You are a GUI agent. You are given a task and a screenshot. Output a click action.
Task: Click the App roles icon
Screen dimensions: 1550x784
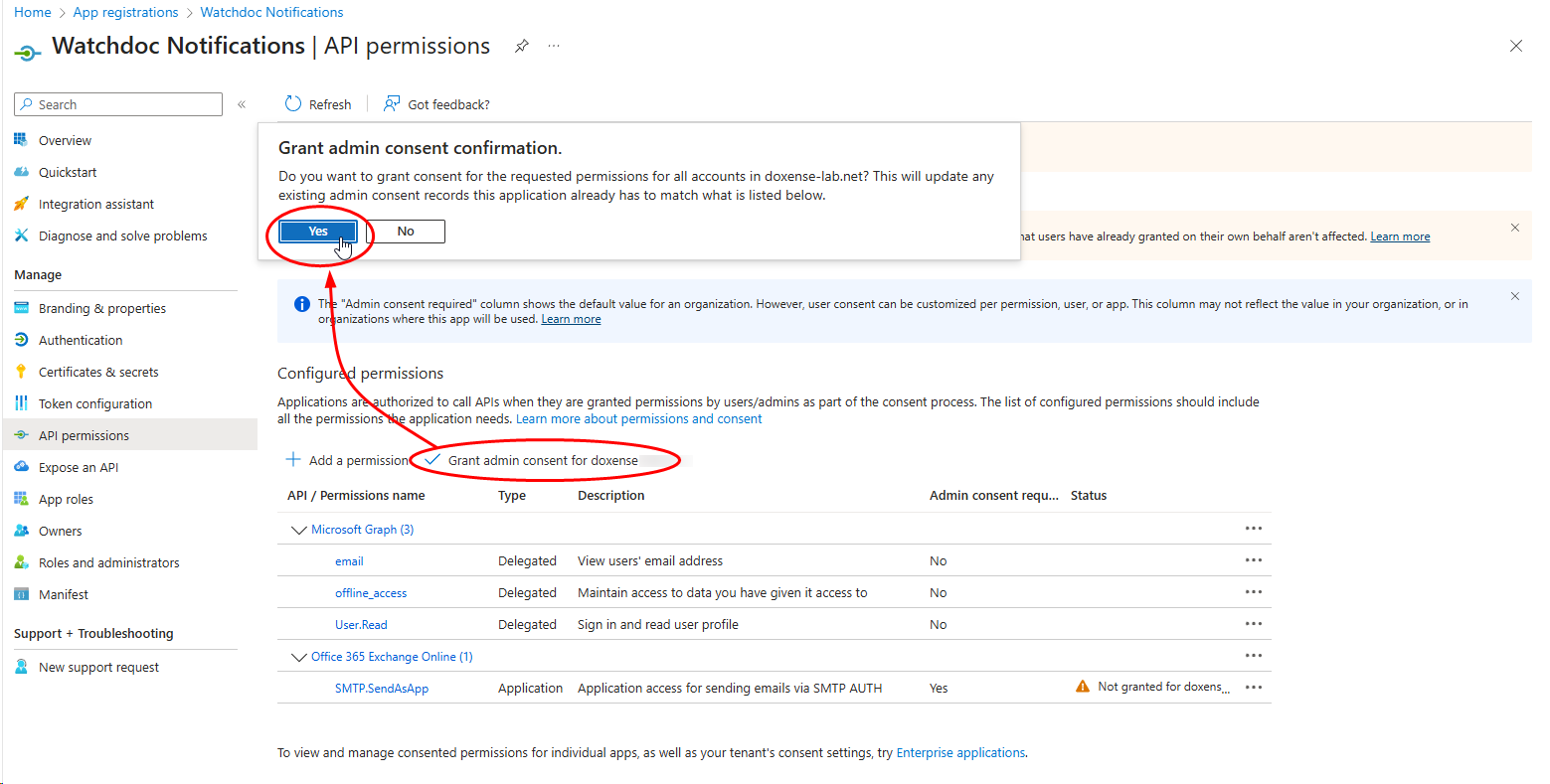click(x=21, y=499)
